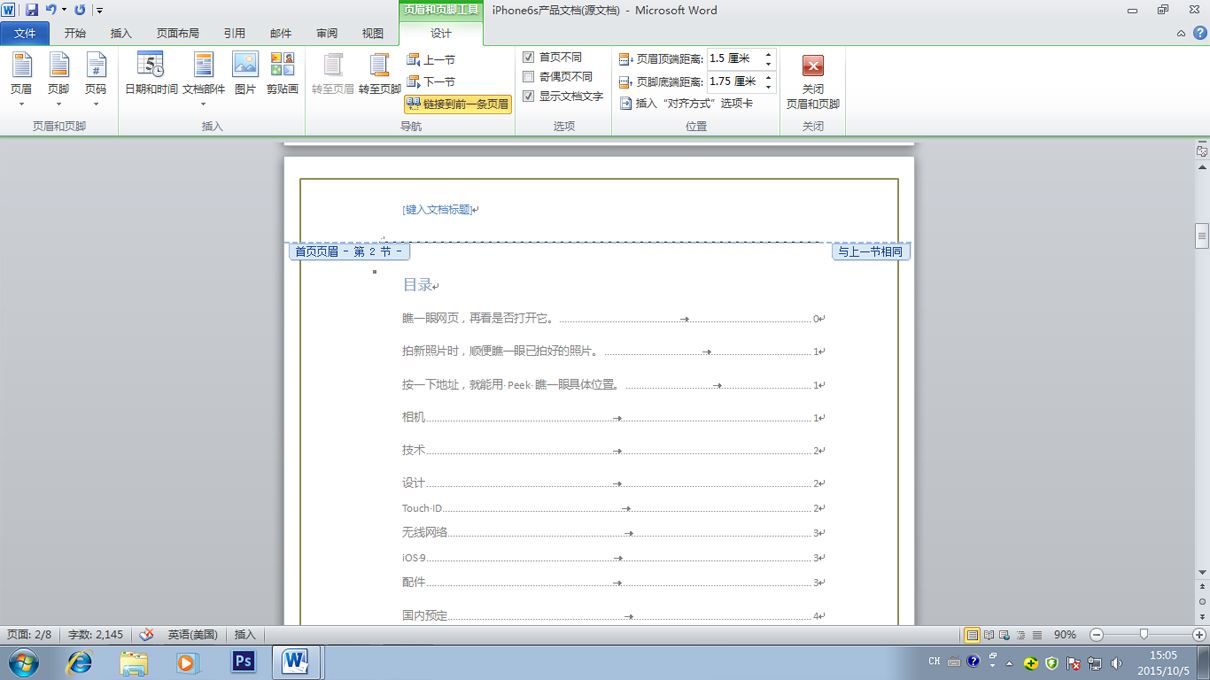Save document via quick access toolbar

(x=31, y=10)
